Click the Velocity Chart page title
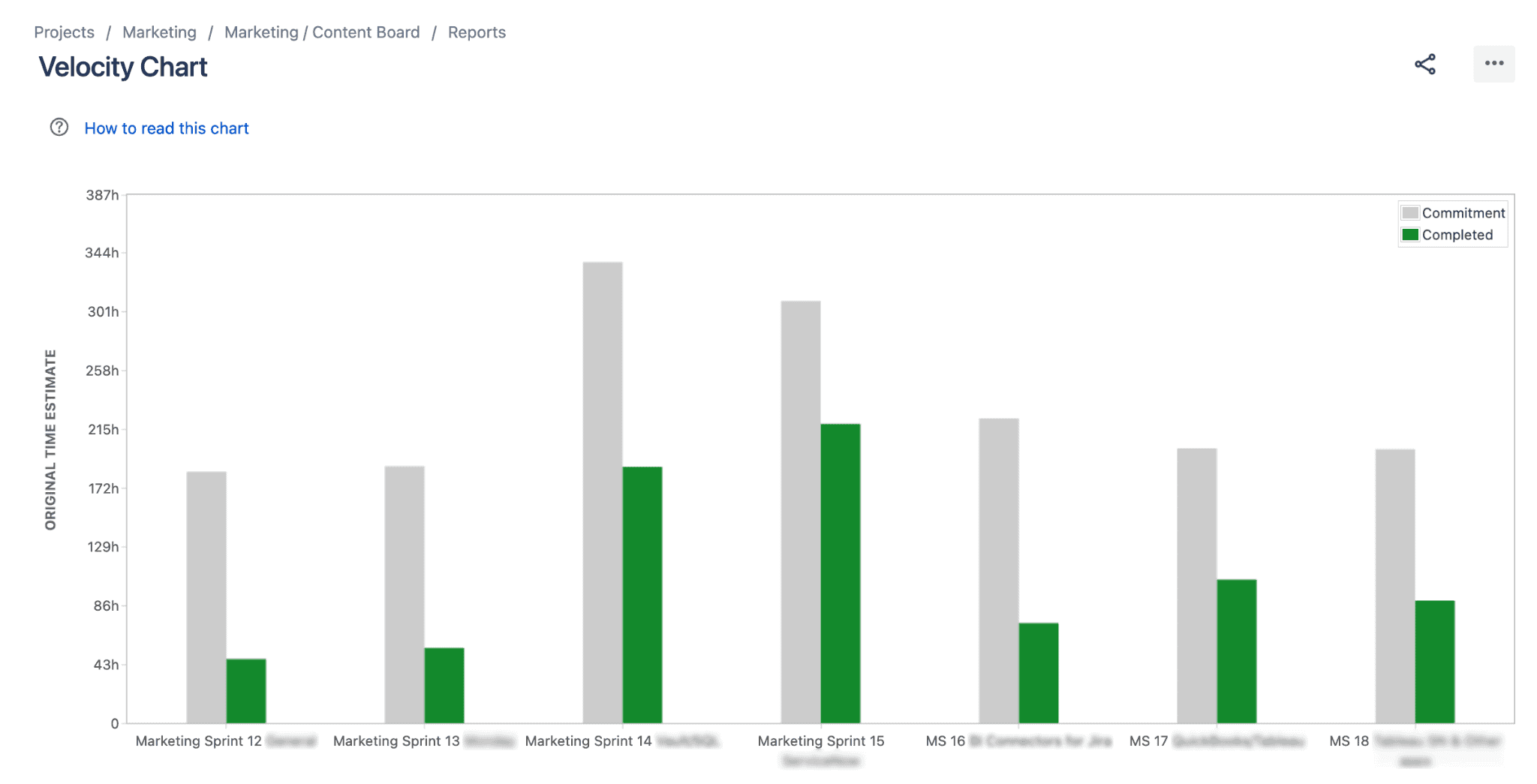 point(123,67)
